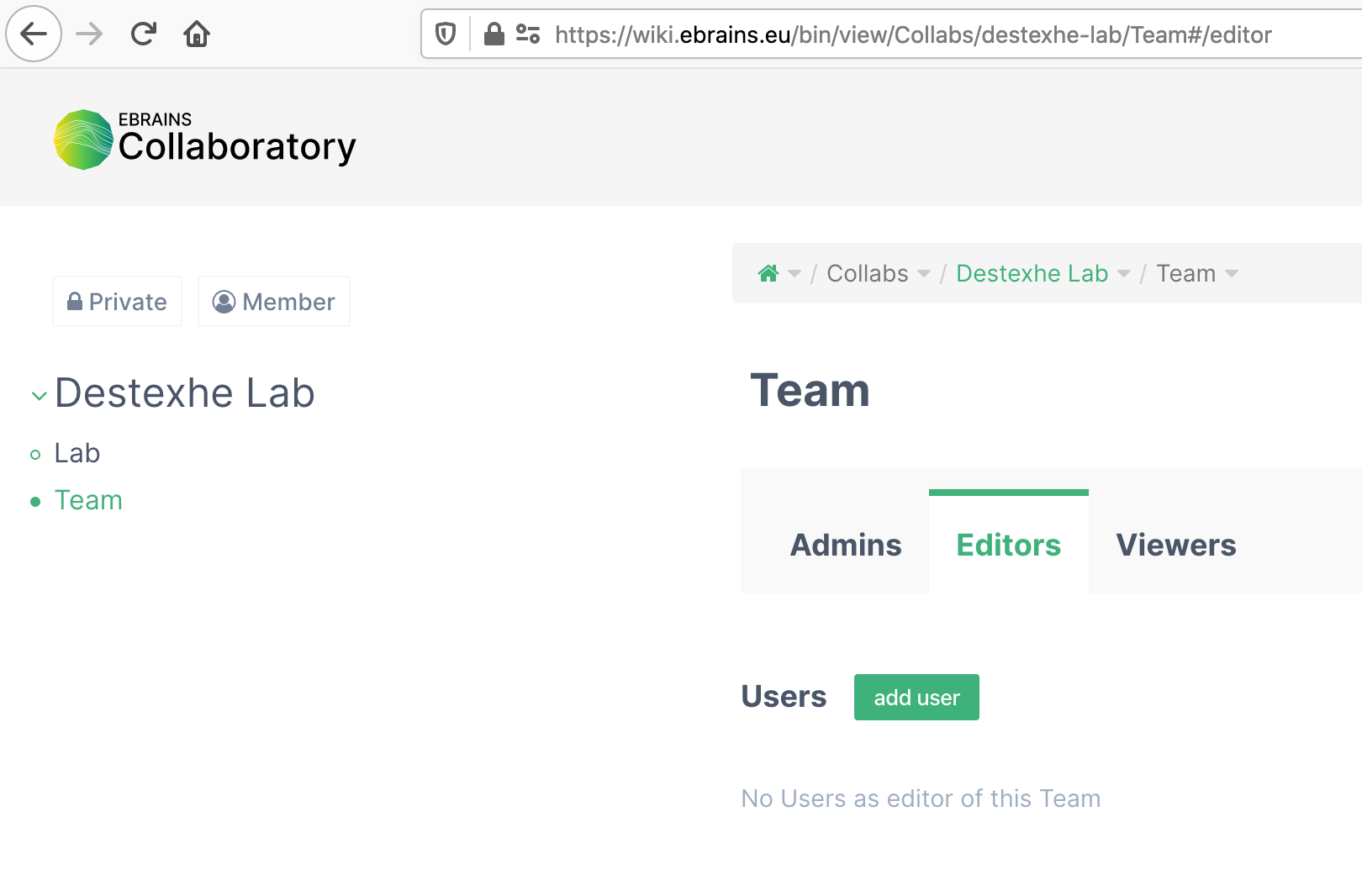
Task: Click the EBRAINS Collaboratory logo
Action: pyautogui.click(x=205, y=140)
